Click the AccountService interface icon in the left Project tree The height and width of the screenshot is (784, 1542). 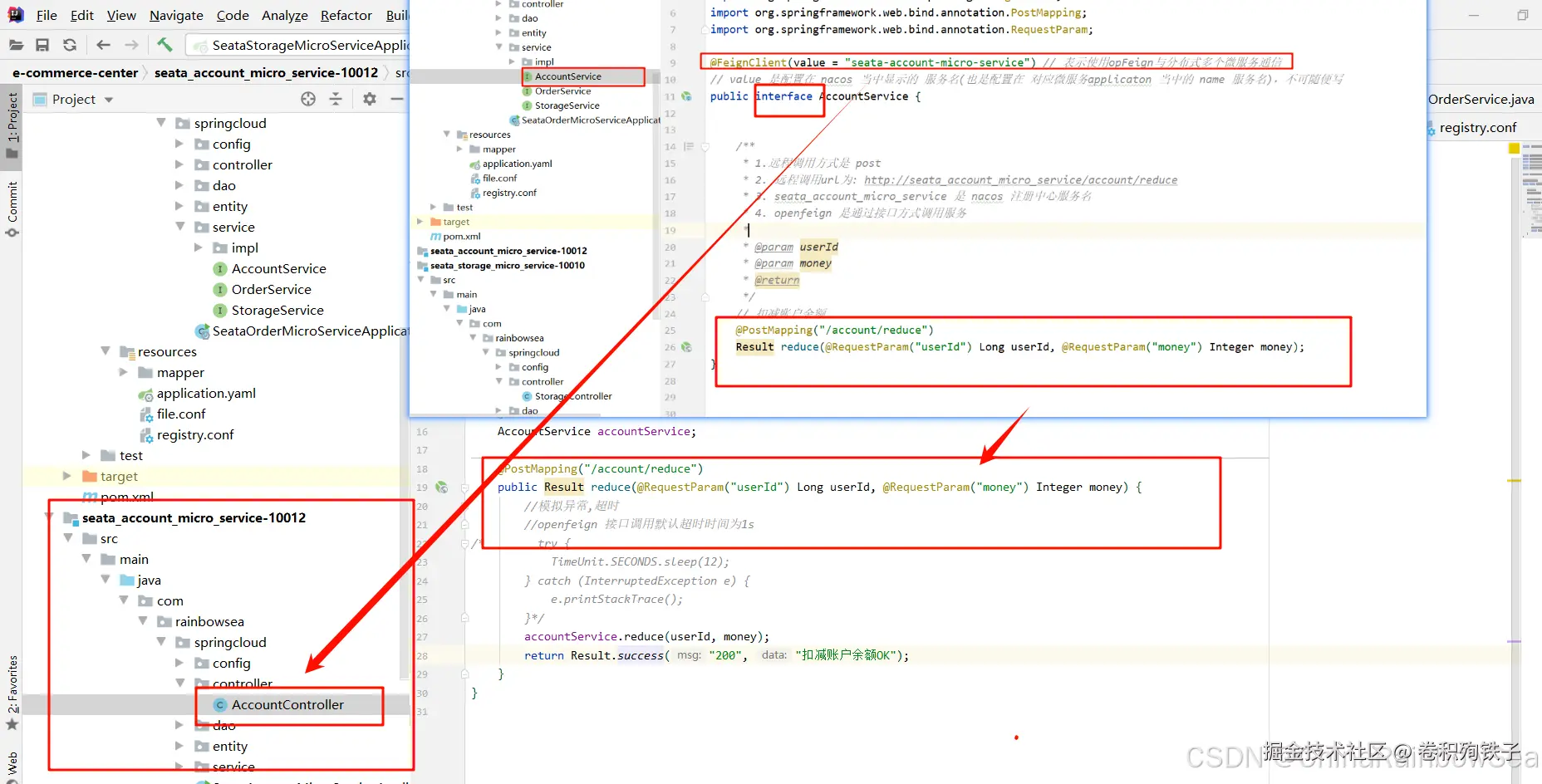pyautogui.click(x=220, y=269)
